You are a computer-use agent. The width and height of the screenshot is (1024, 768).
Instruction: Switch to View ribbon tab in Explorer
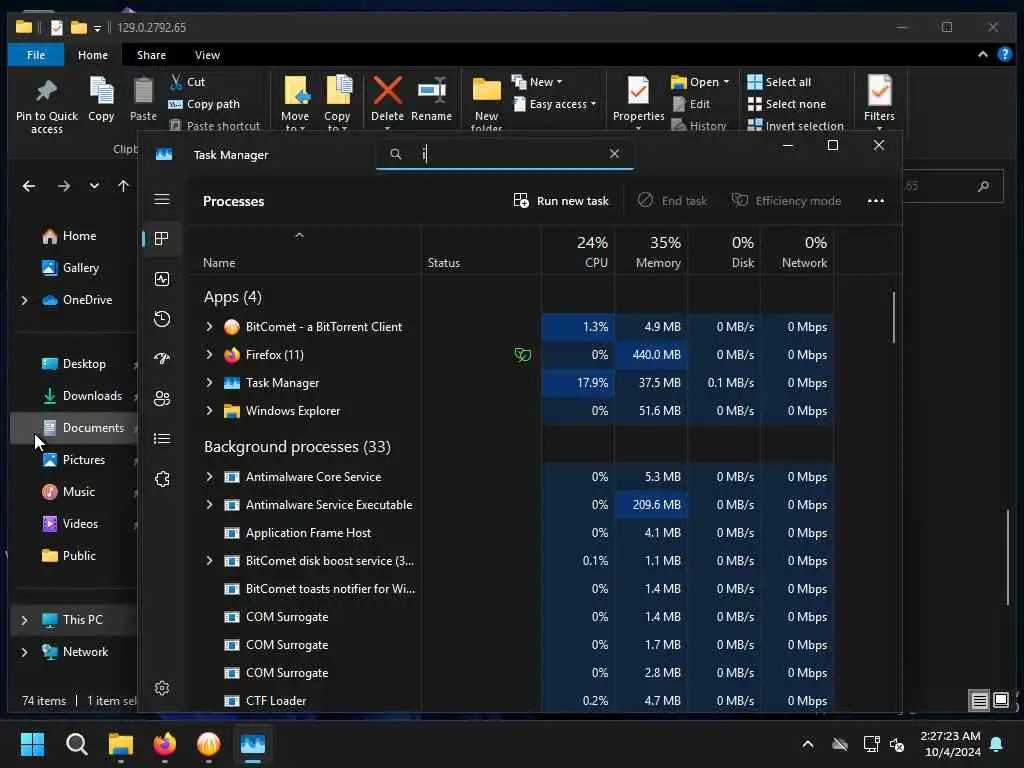pyautogui.click(x=207, y=55)
